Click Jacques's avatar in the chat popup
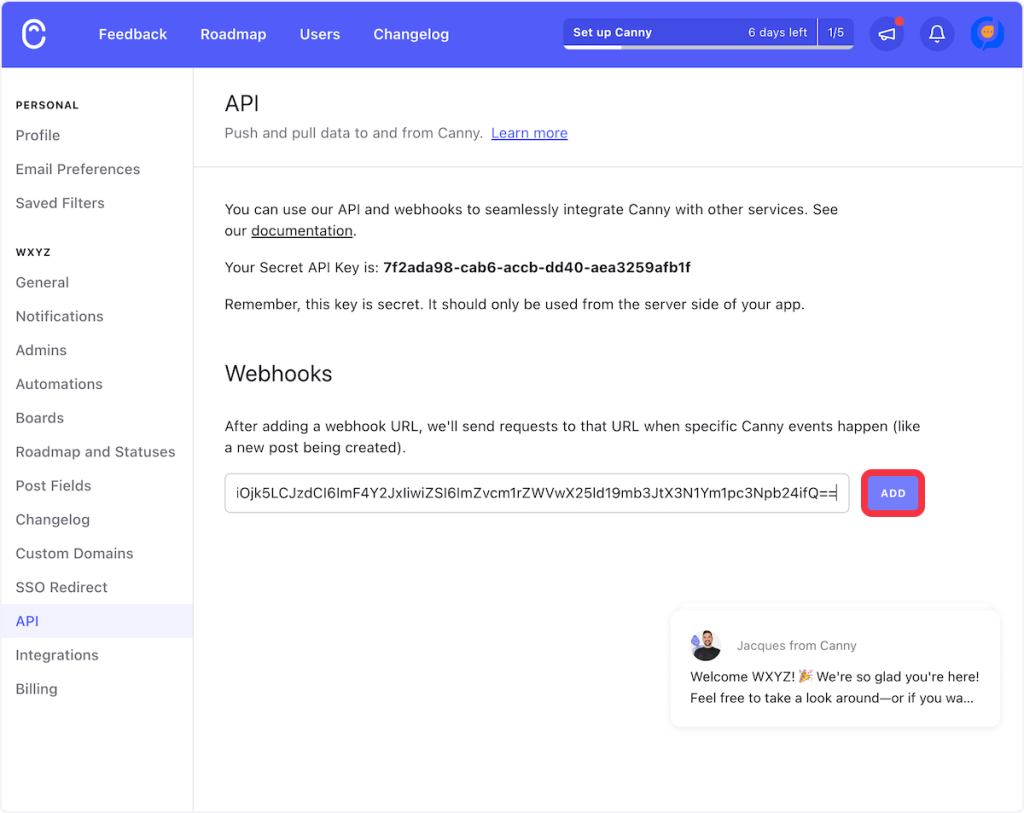 click(705, 645)
